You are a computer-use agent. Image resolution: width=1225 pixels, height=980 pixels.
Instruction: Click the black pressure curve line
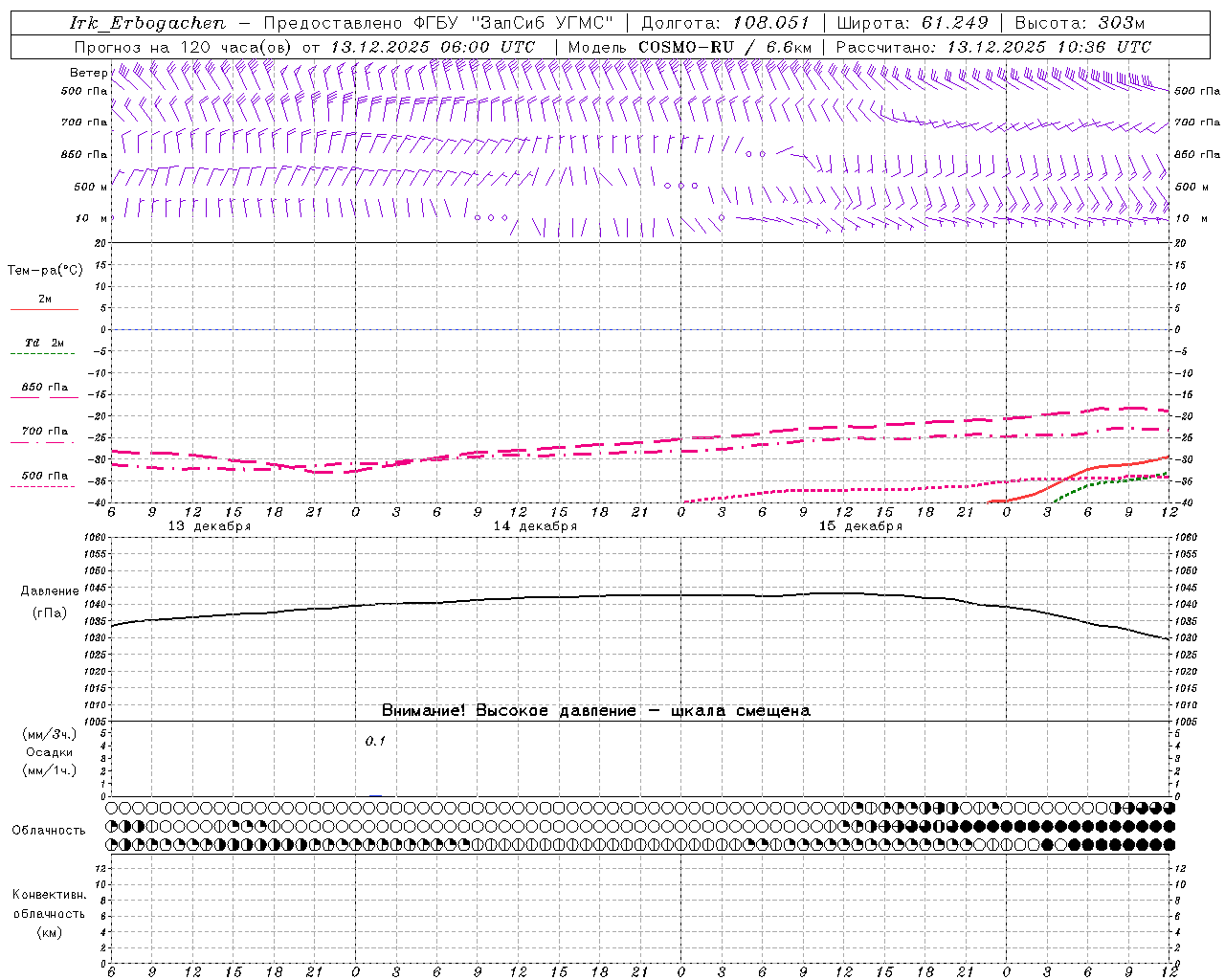(640, 595)
